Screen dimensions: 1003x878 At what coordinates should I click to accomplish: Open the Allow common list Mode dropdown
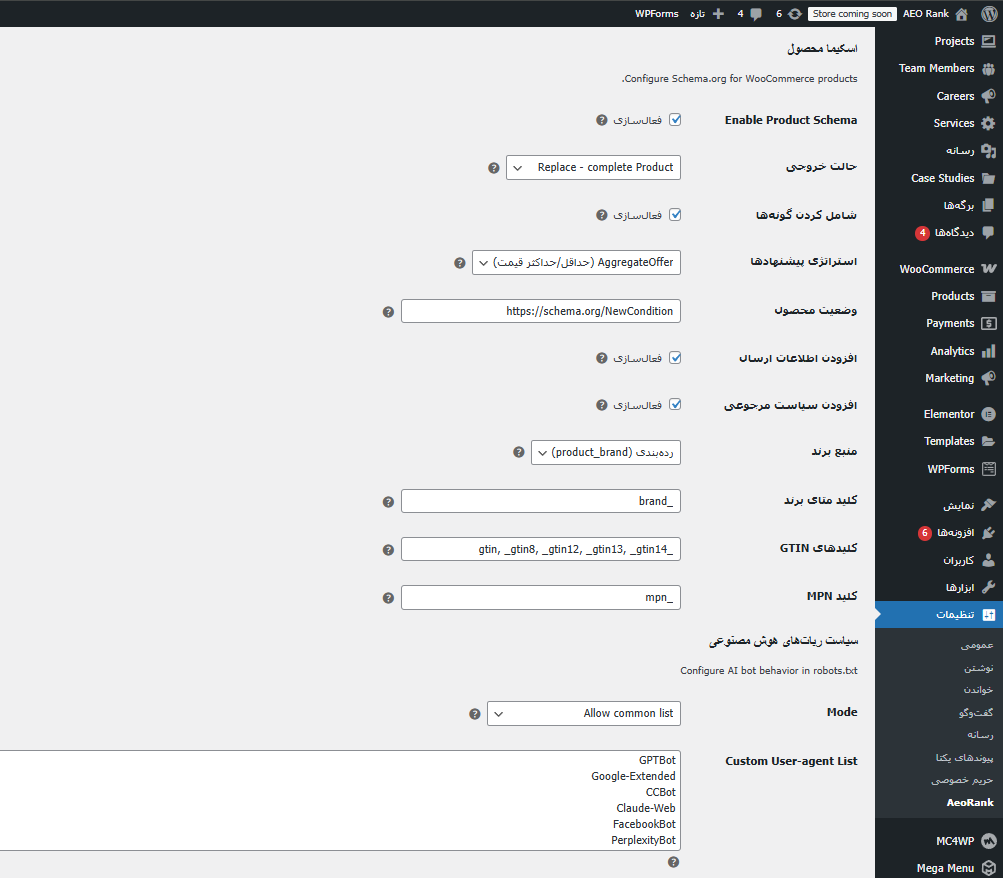pos(584,714)
